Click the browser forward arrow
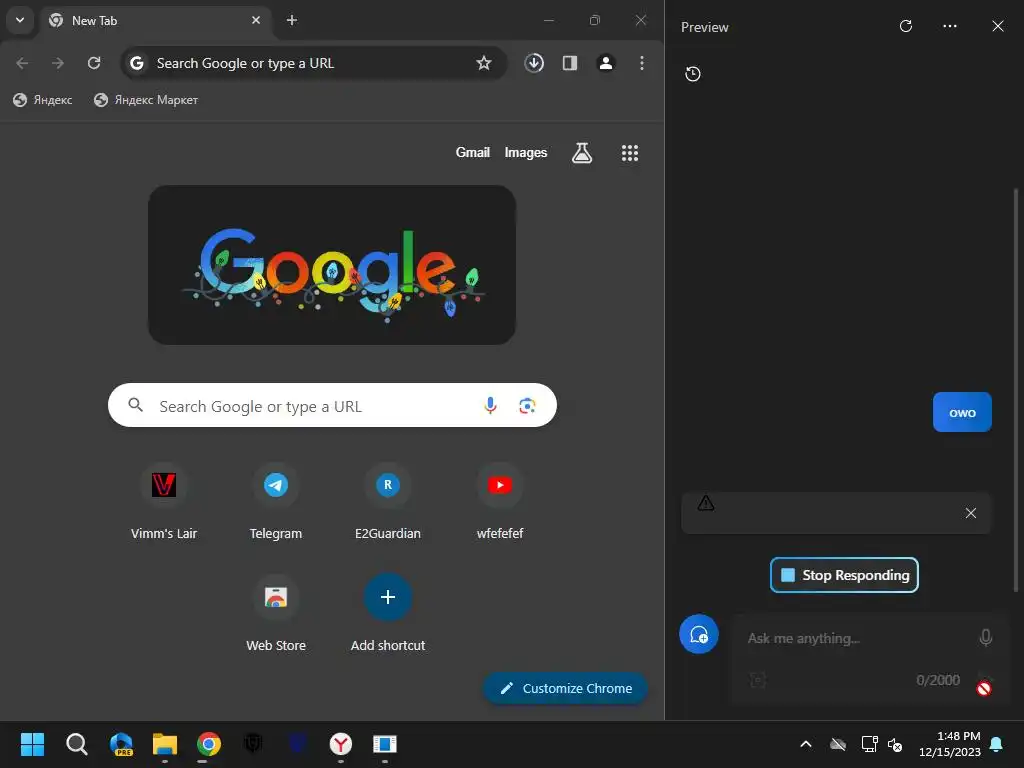 [58, 63]
